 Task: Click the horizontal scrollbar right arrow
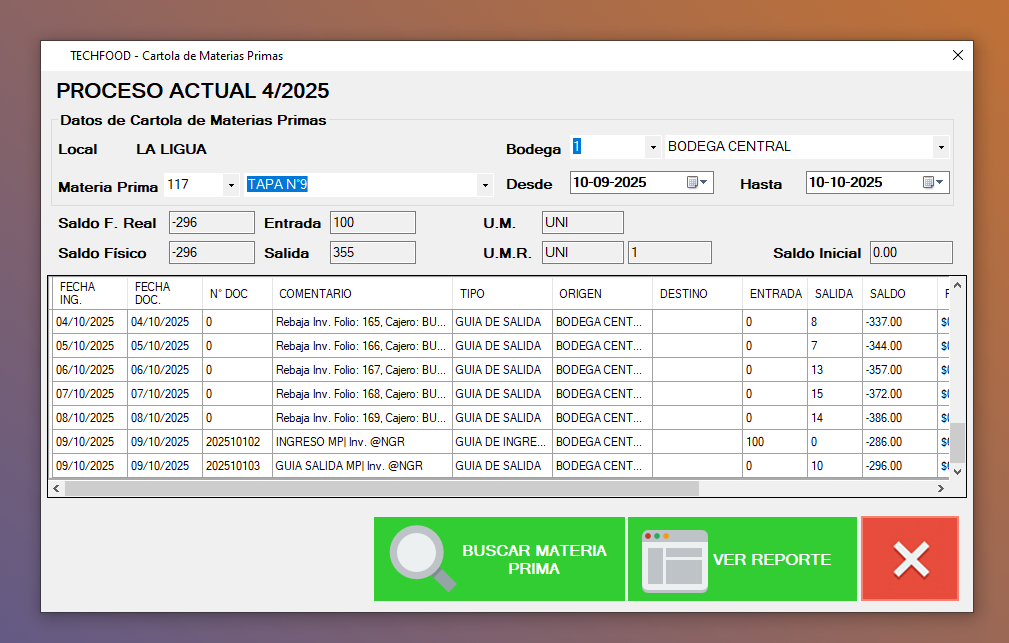click(940, 488)
